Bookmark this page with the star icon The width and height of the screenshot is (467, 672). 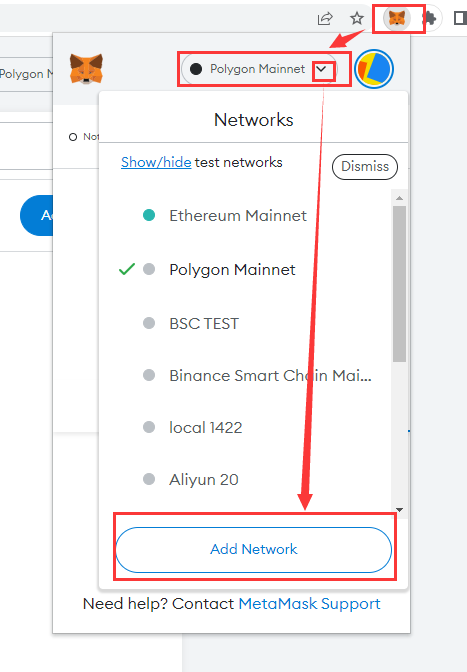[356, 18]
